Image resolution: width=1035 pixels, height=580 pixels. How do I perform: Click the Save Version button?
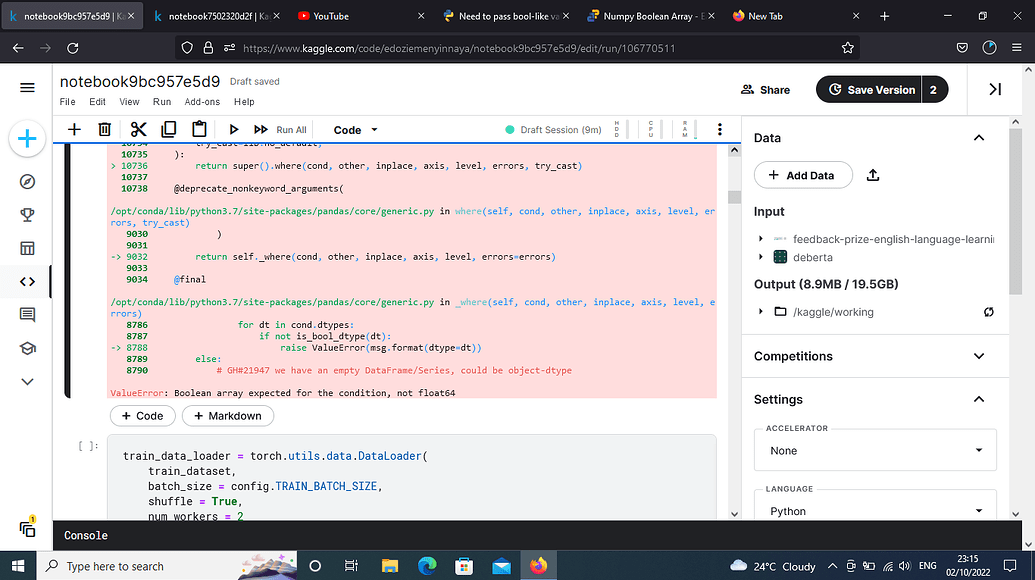869,90
